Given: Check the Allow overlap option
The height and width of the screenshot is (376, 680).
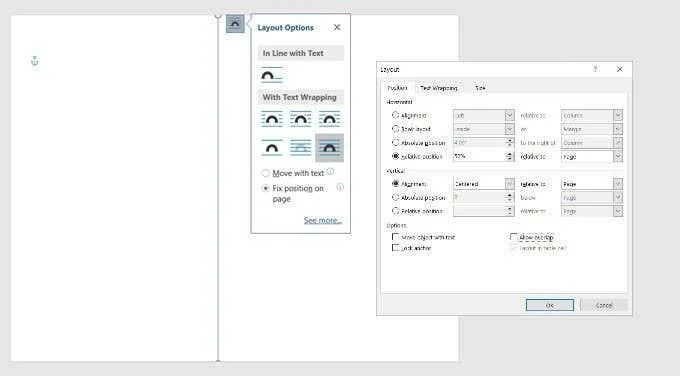Looking at the screenshot, I should (x=513, y=237).
